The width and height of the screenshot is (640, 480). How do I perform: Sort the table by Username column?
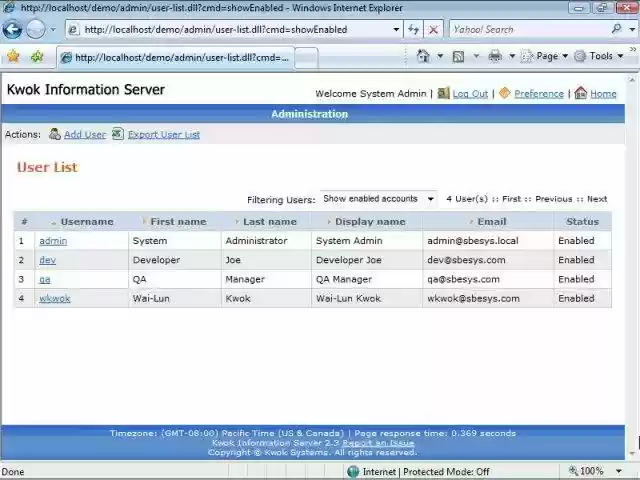pyautogui.click(x=87, y=222)
